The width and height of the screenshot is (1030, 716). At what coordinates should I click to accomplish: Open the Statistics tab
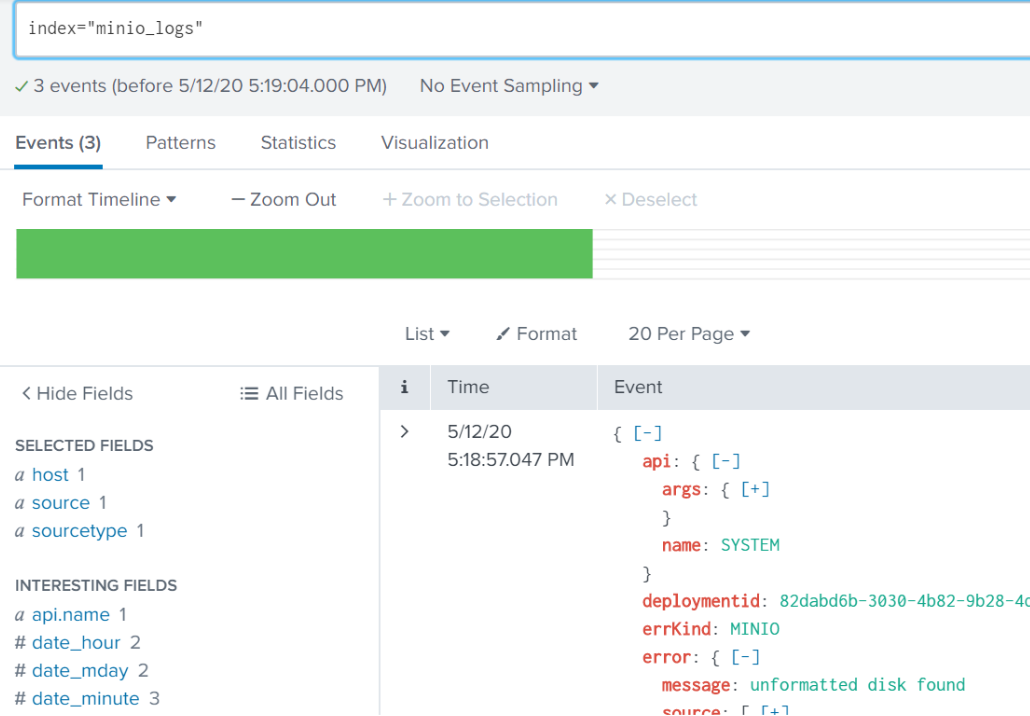click(x=298, y=143)
